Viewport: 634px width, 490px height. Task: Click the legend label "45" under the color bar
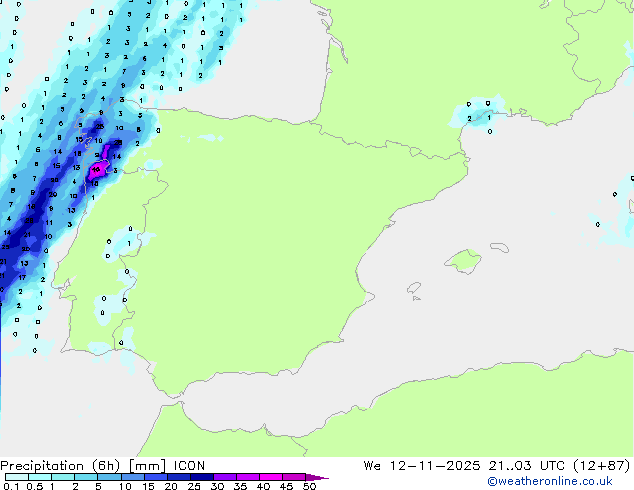coord(286,486)
